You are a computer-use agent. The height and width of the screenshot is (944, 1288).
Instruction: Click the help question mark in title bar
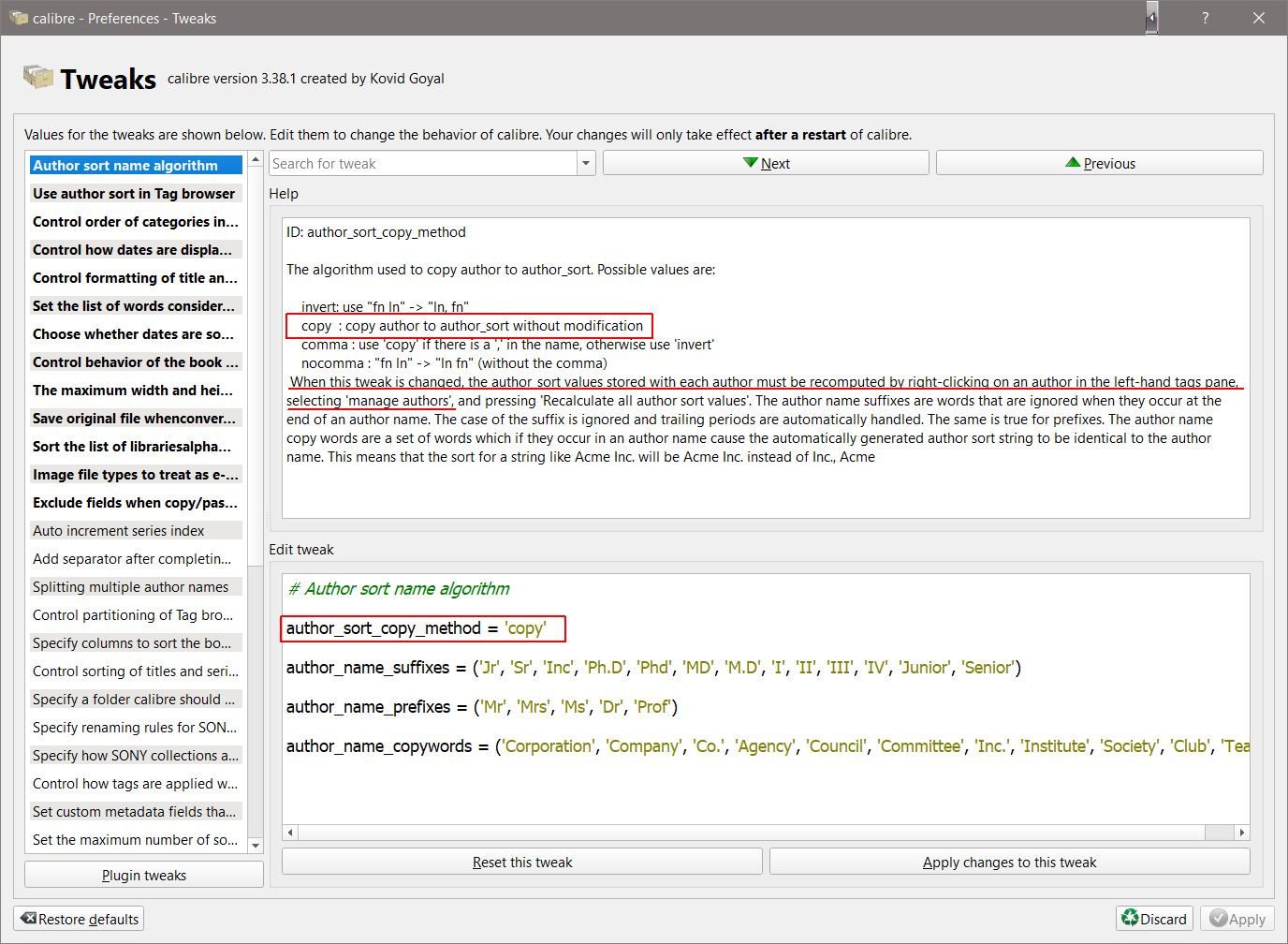[x=1205, y=18]
